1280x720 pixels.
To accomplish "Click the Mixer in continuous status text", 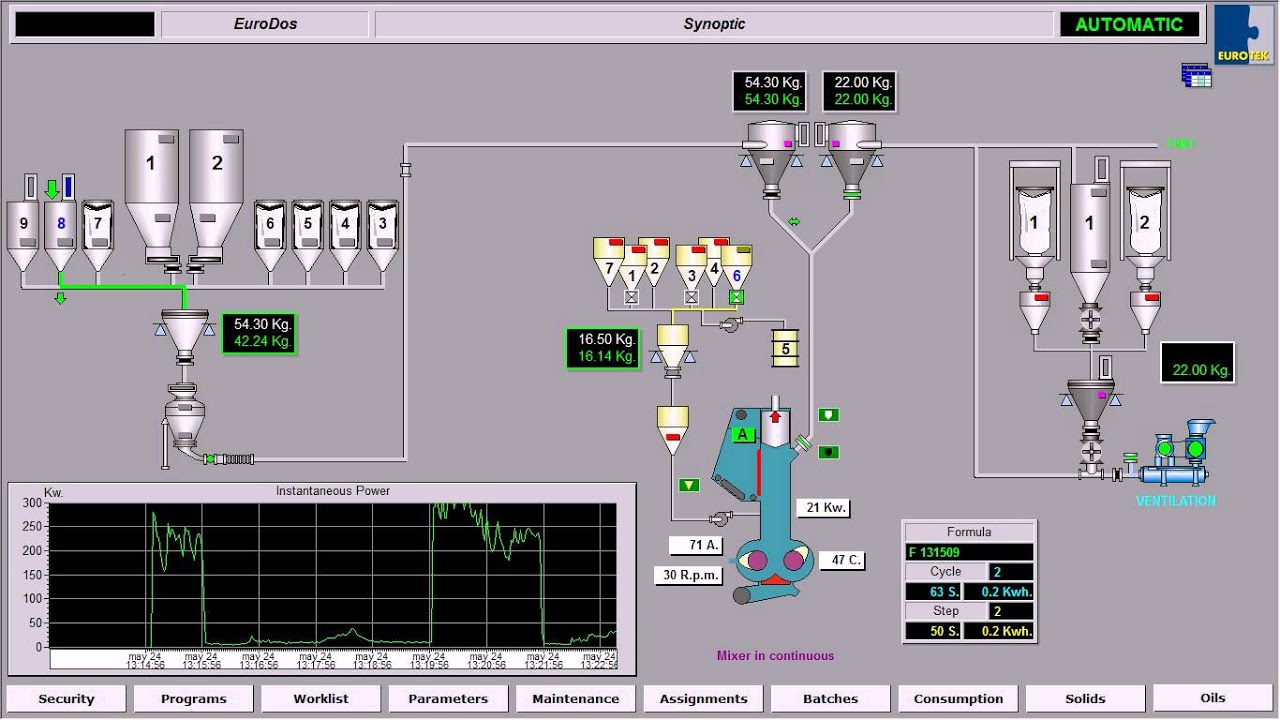I will 775,656.
